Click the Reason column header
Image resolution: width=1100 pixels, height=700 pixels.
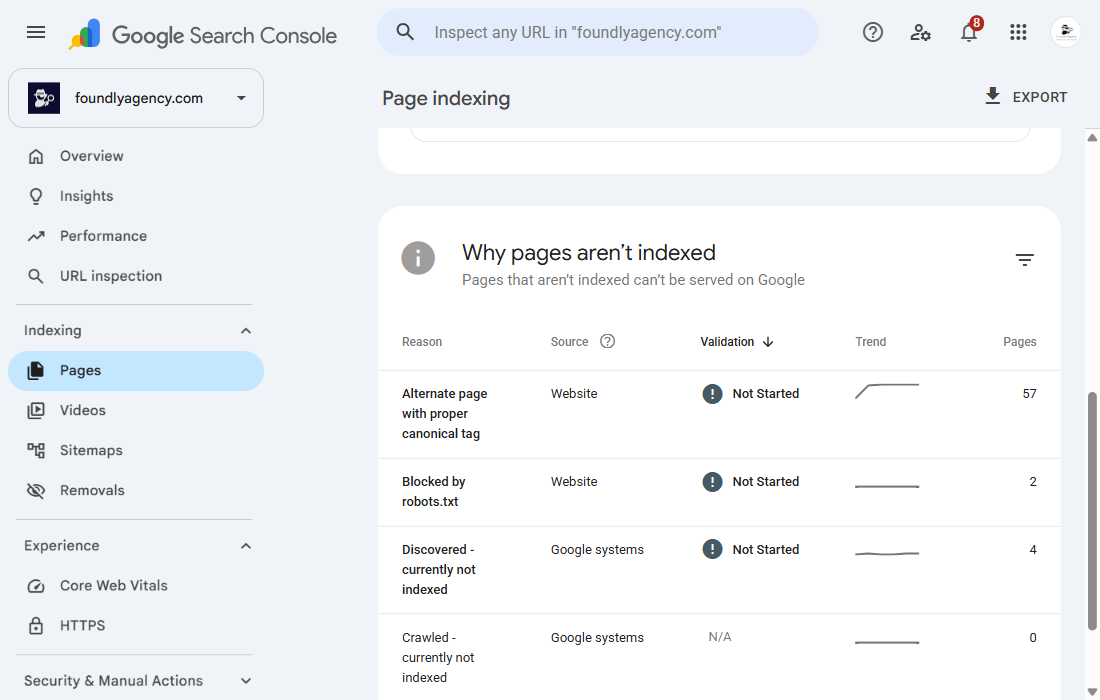click(422, 342)
